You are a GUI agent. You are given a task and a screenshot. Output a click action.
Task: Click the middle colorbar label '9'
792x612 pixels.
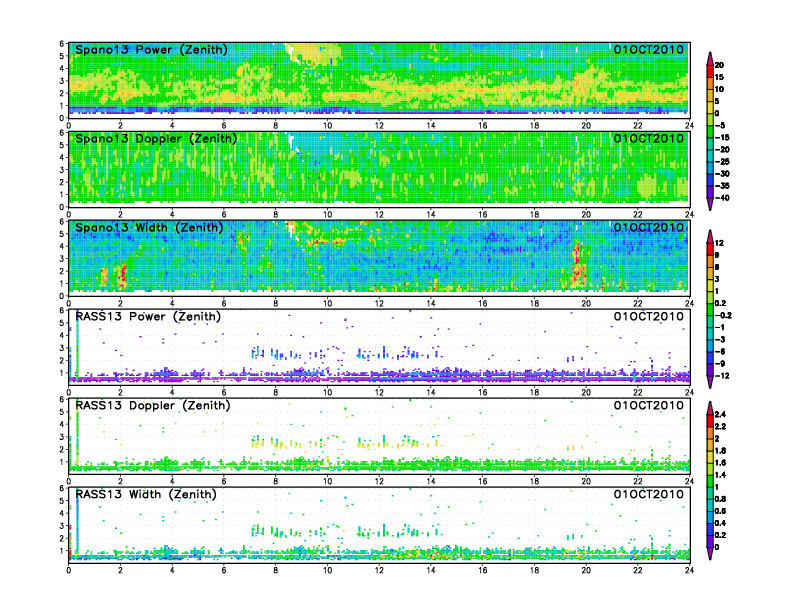(717, 256)
